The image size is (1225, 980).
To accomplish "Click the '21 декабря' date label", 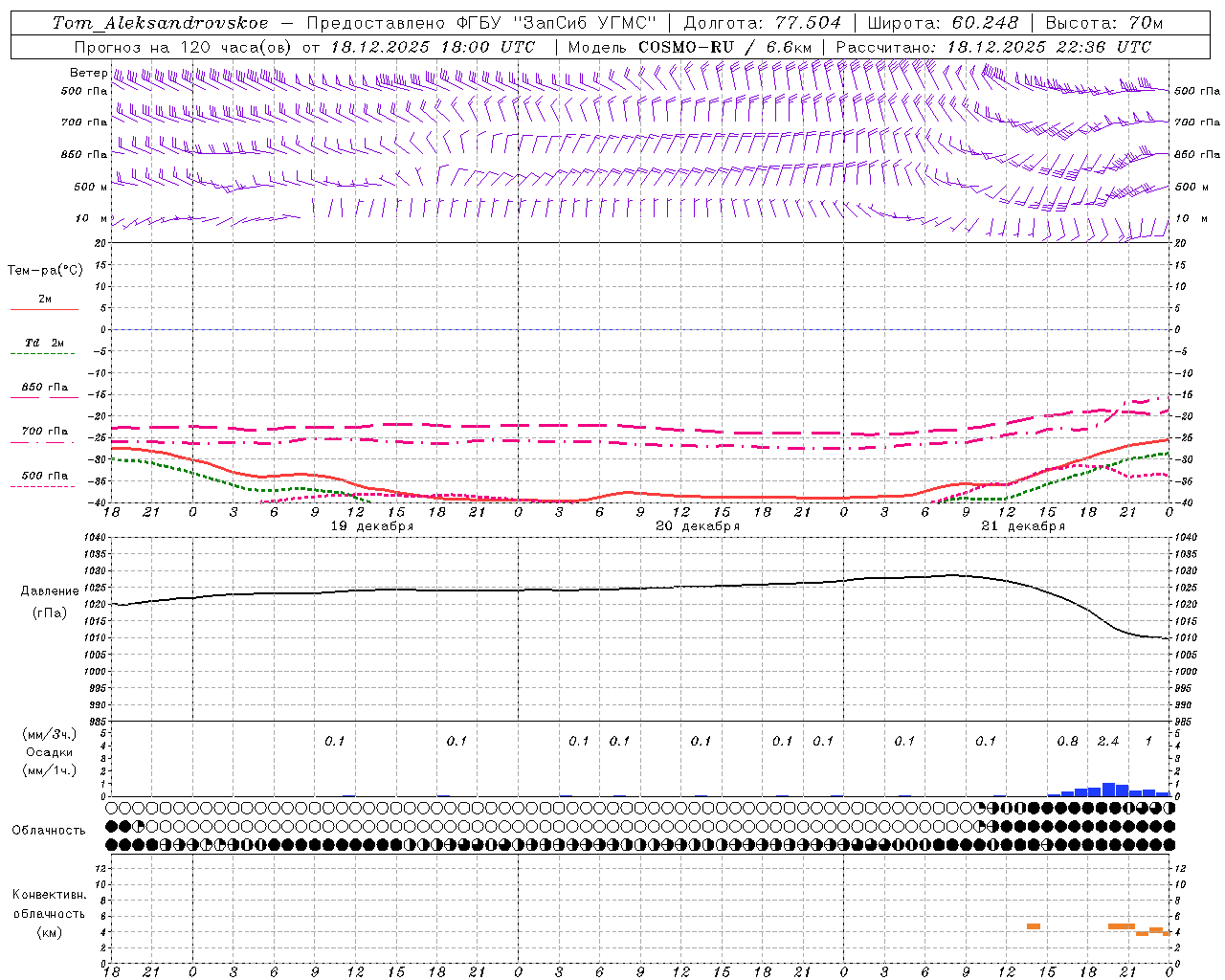I will (1023, 526).
